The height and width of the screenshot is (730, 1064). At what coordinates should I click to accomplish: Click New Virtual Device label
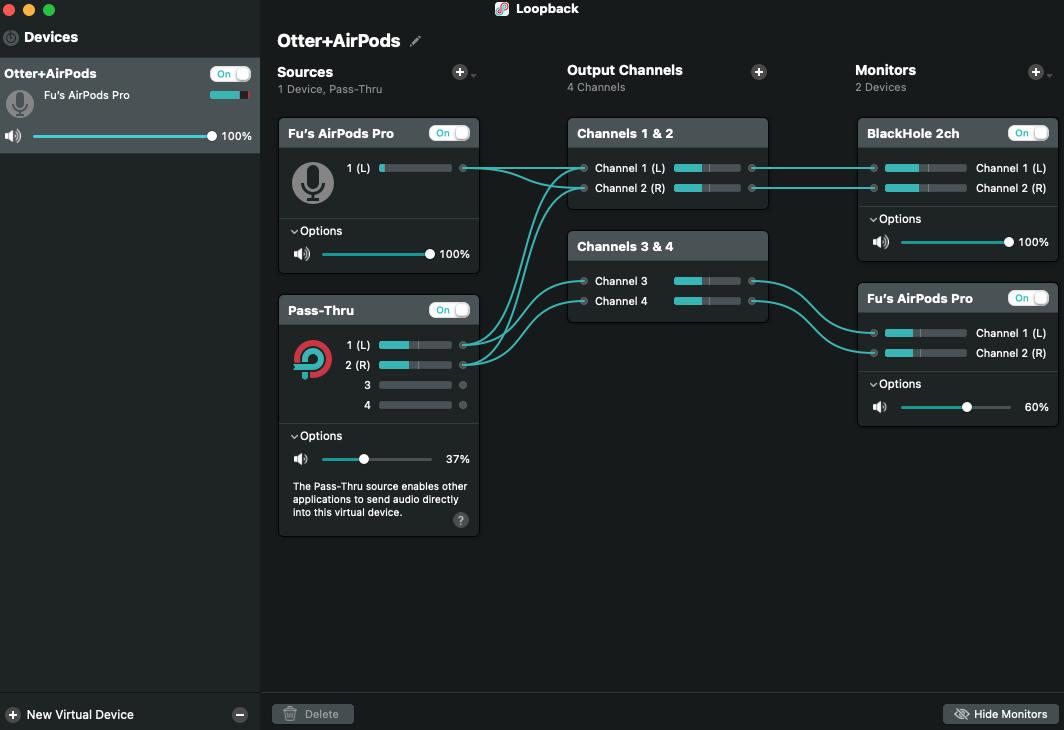pos(80,714)
